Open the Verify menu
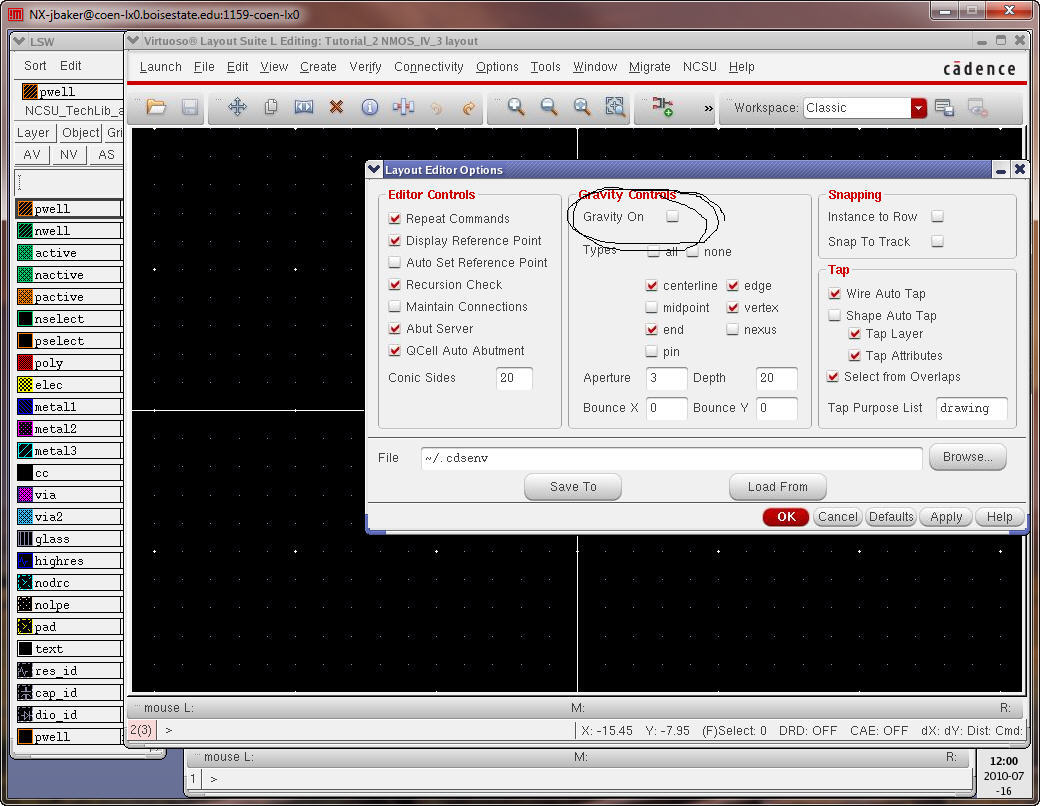The width and height of the screenshot is (1040, 806). point(365,67)
